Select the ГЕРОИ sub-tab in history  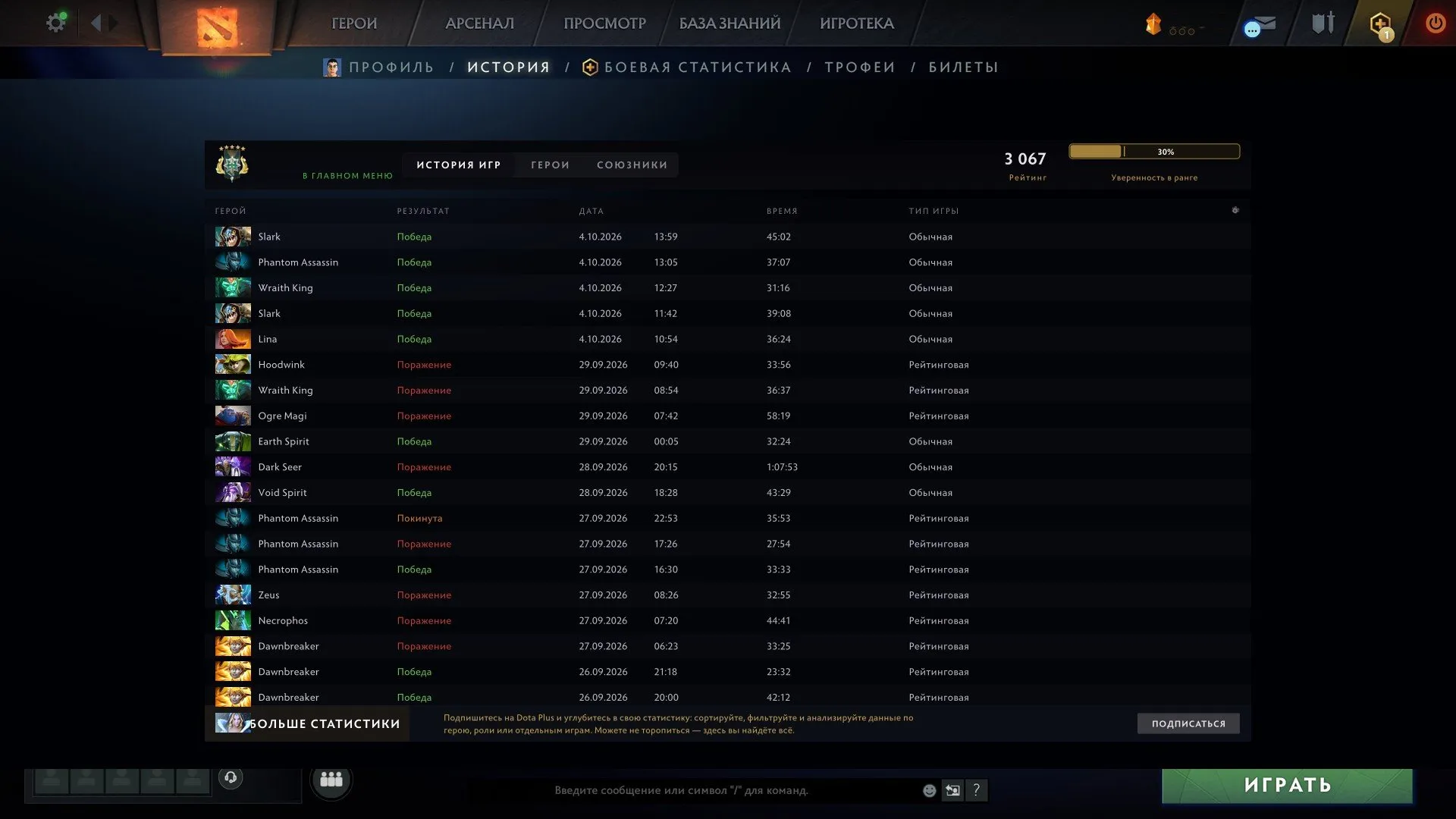550,165
